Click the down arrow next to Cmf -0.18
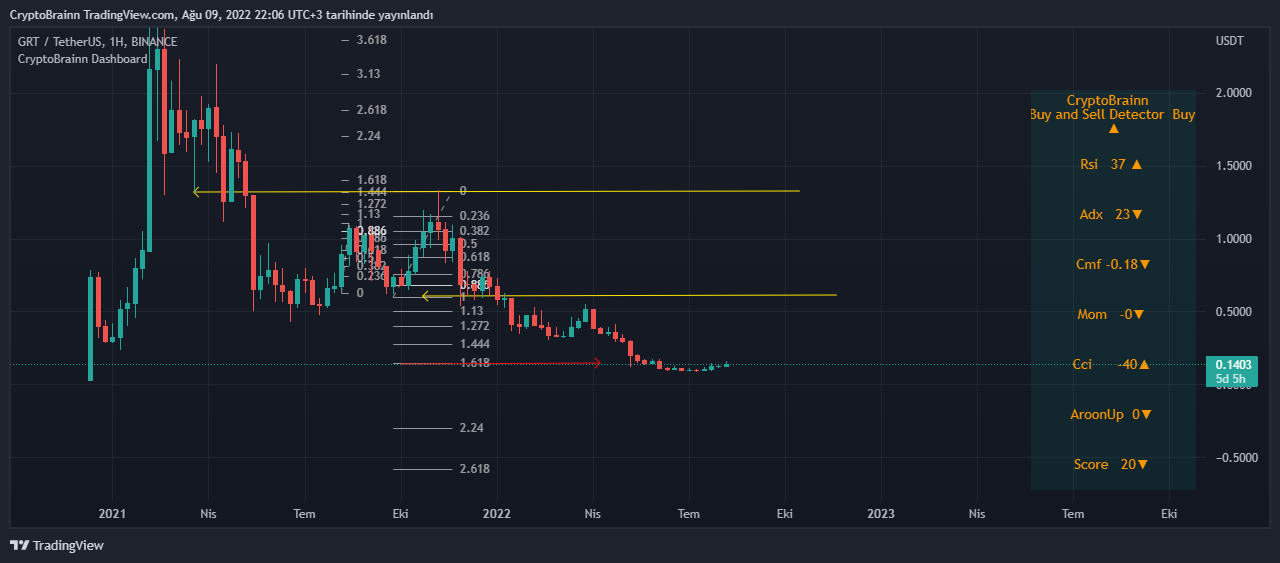The image size is (1280, 563). click(x=1145, y=265)
